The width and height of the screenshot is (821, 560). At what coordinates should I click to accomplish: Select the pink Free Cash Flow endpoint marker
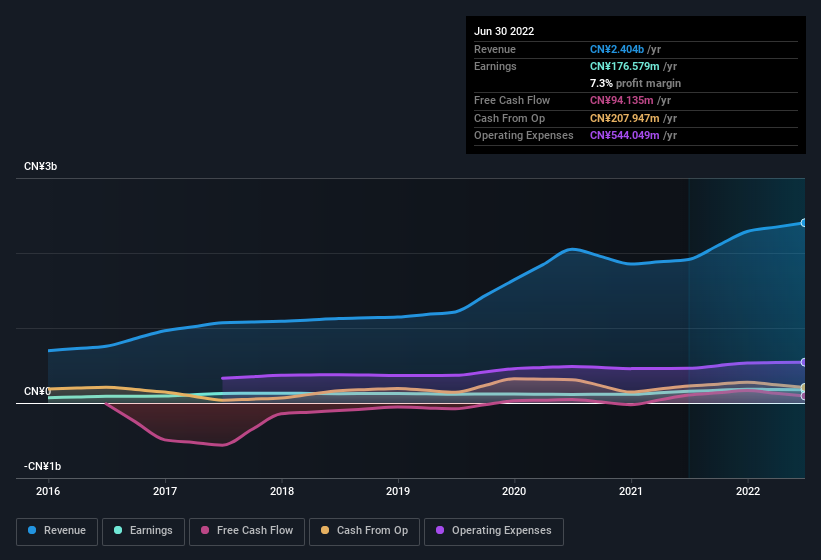[804, 396]
